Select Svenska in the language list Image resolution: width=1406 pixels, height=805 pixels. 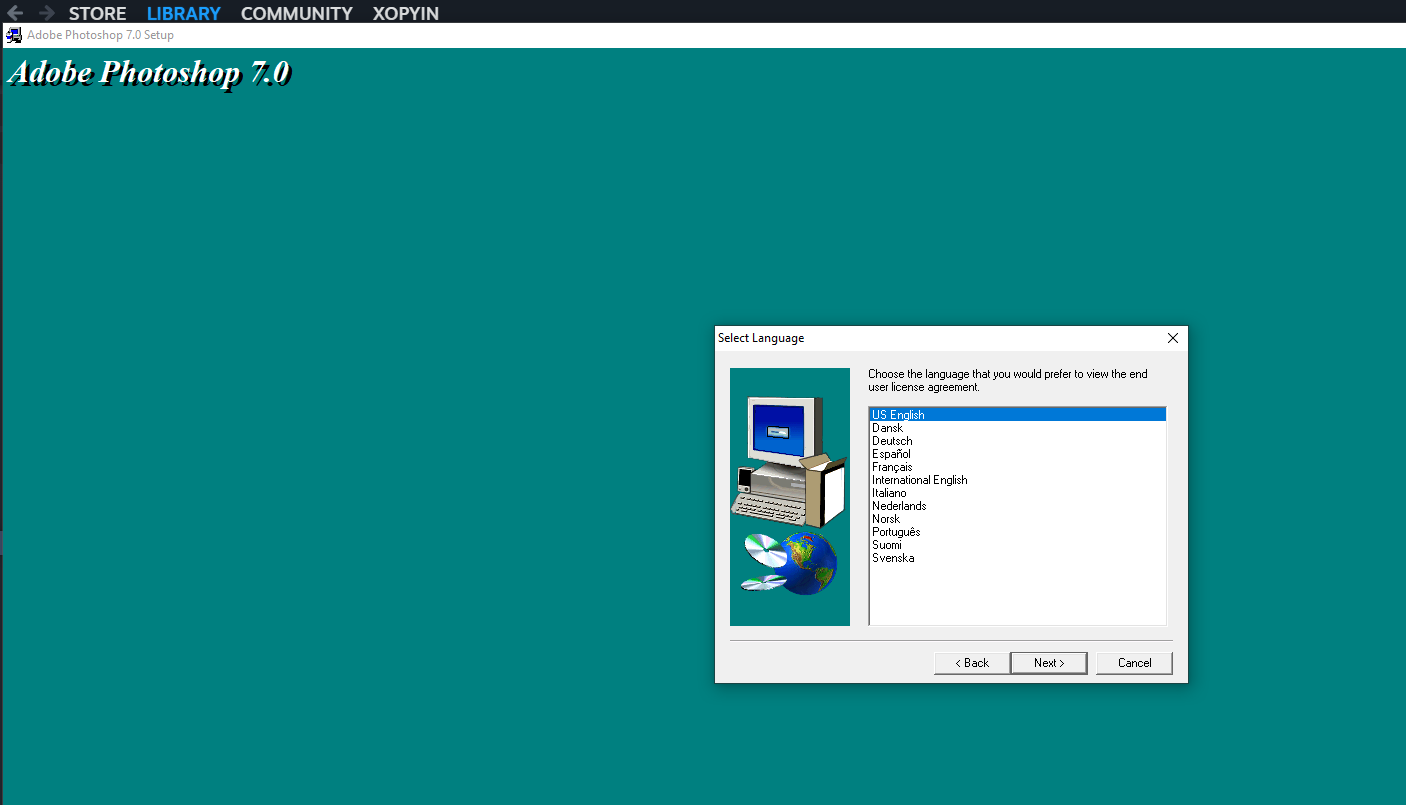tap(893, 558)
